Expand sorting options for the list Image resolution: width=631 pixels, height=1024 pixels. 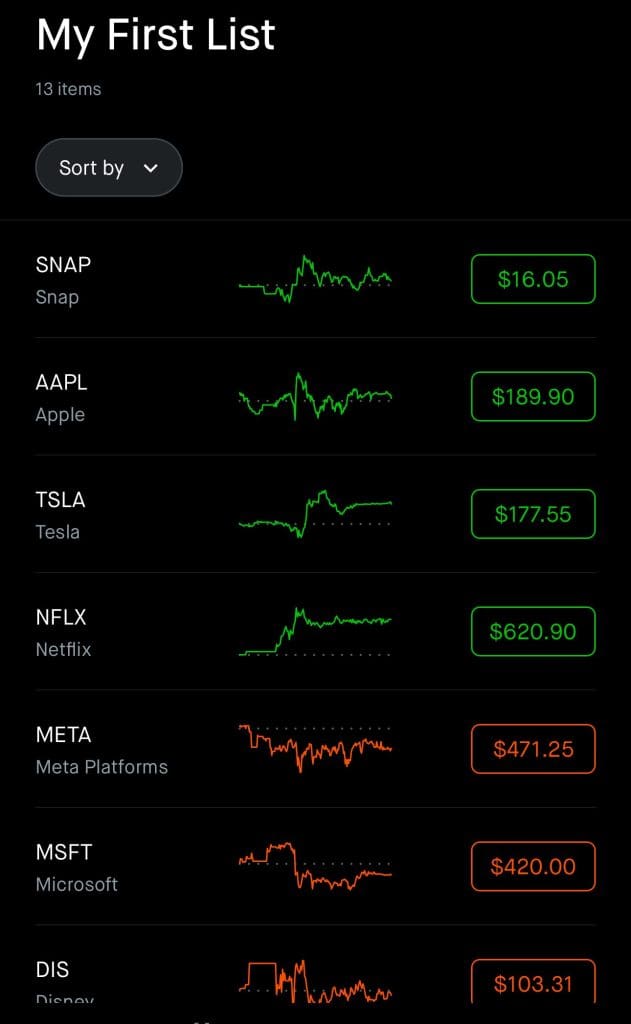[108, 167]
